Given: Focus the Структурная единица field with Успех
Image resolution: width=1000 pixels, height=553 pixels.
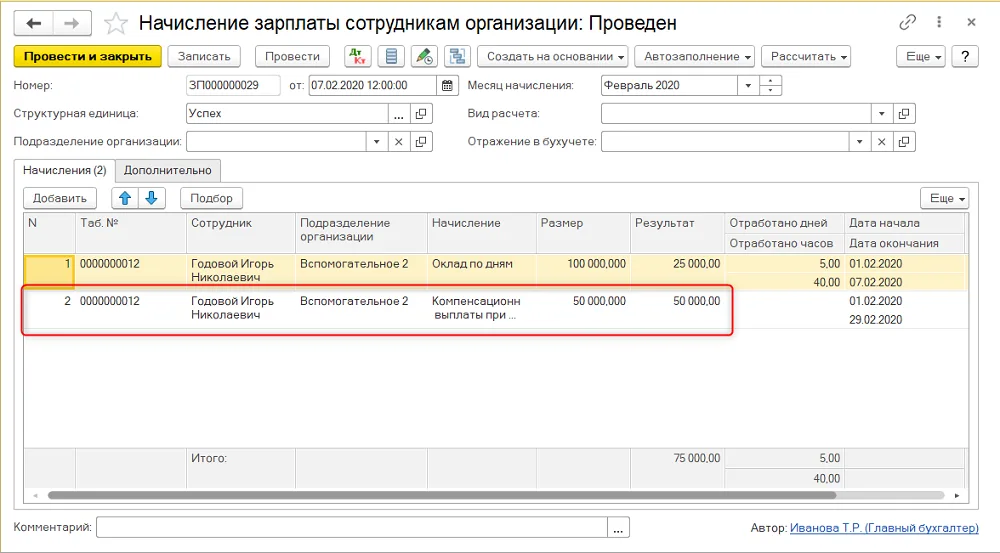Looking at the screenshot, I should (287, 114).
